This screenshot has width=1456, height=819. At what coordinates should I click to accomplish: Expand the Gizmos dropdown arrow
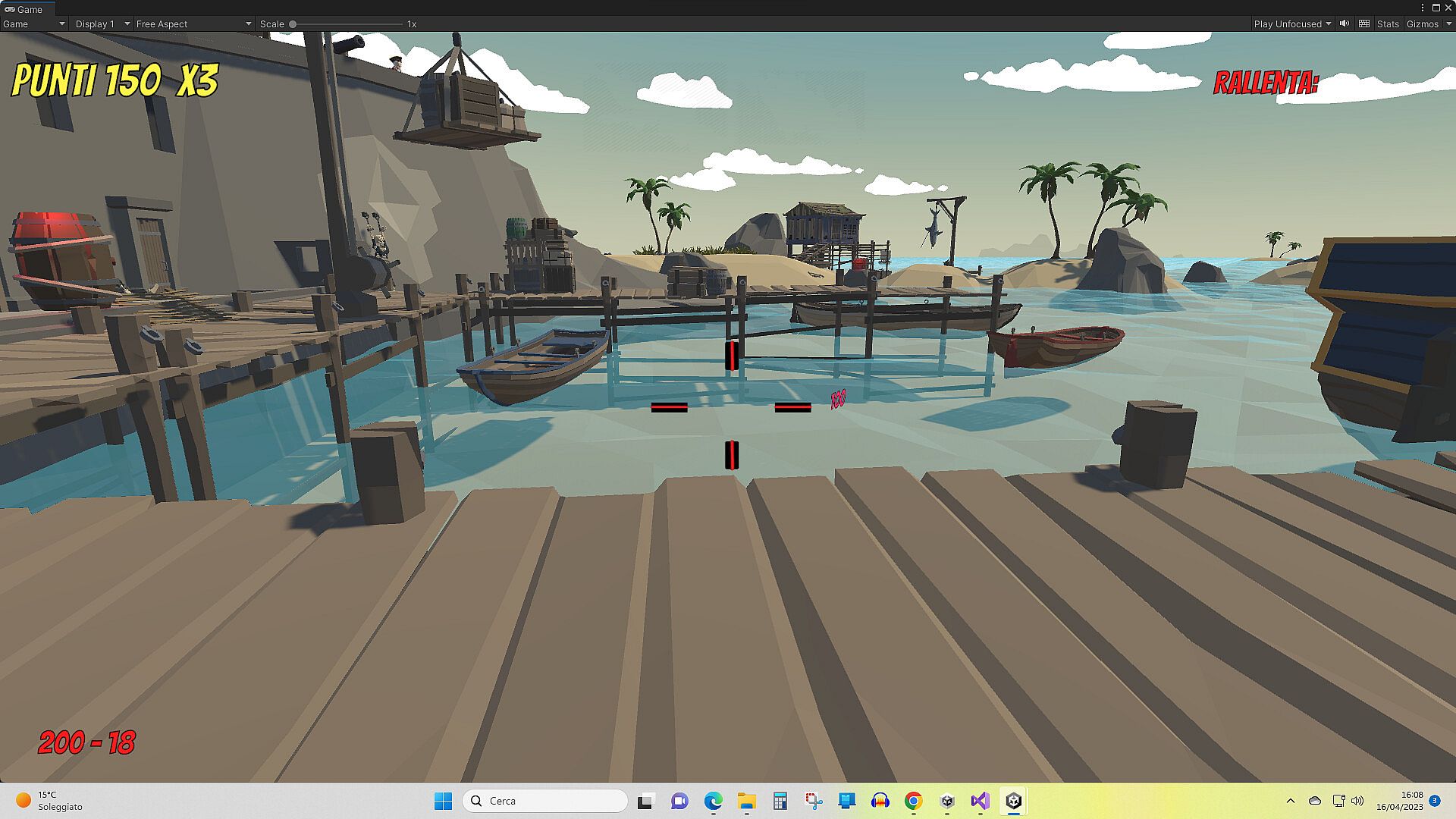(1448, 24)
